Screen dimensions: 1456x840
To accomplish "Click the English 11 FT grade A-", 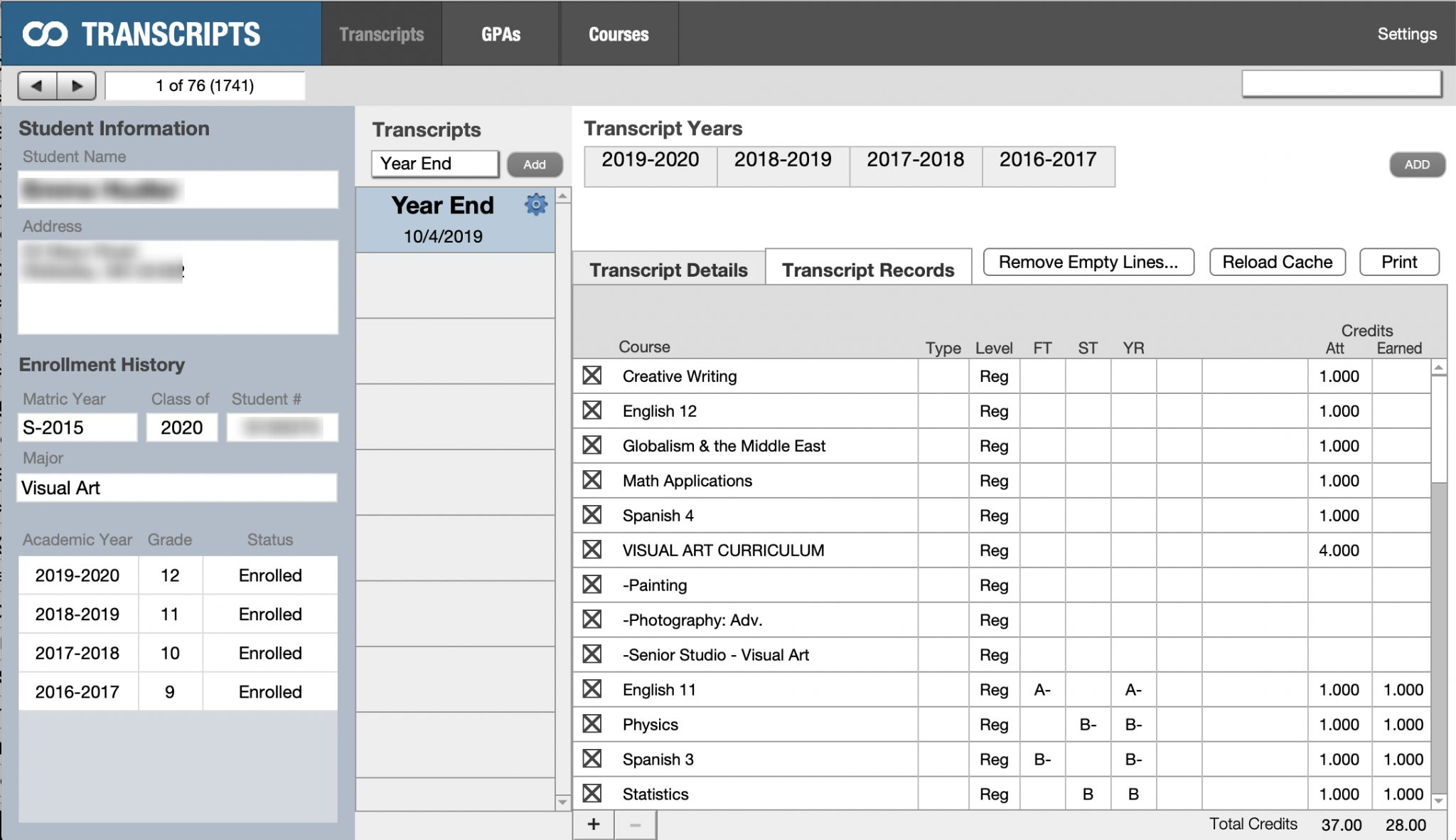I will (1042, 690).
